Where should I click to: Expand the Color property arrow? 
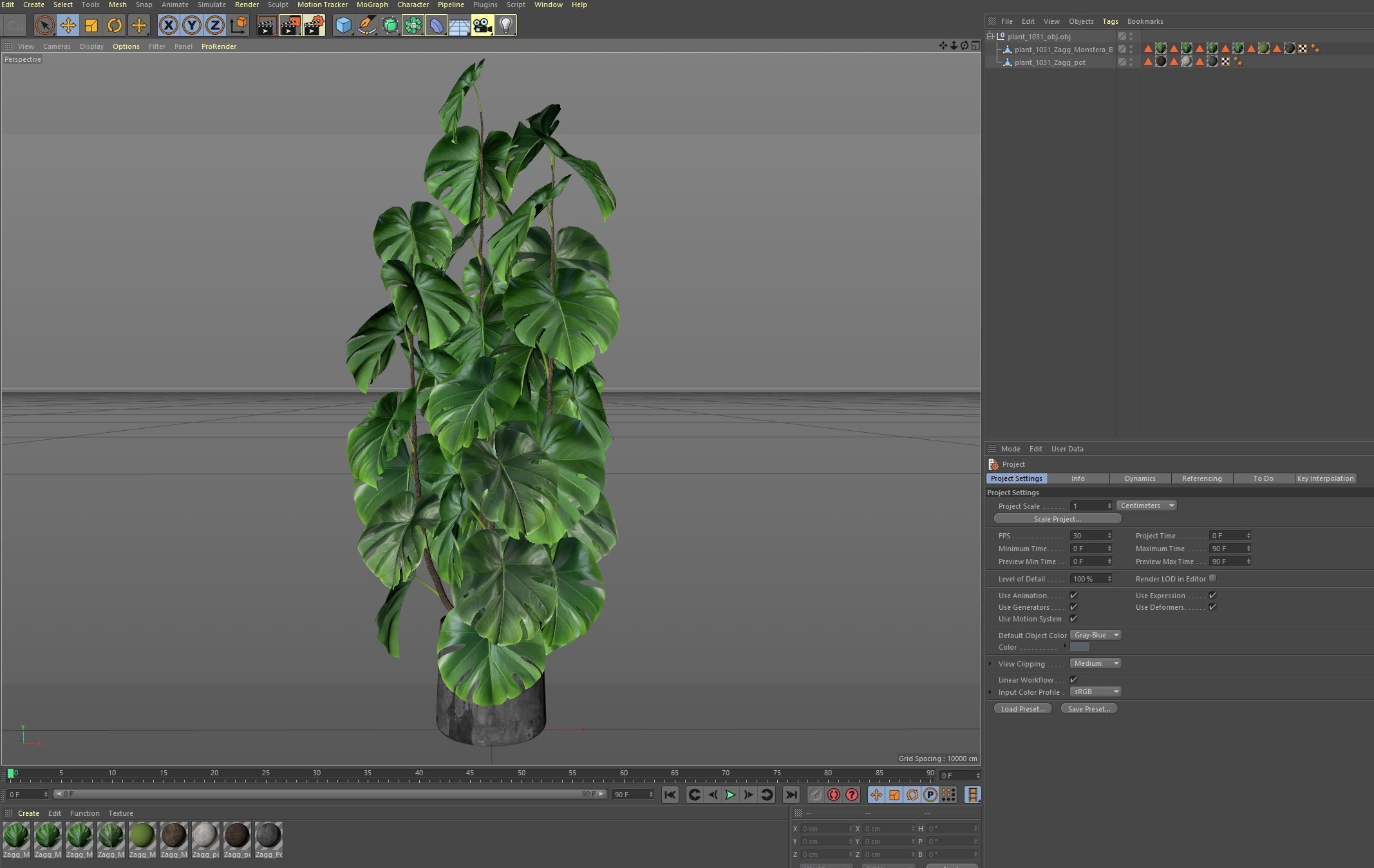1065,646
